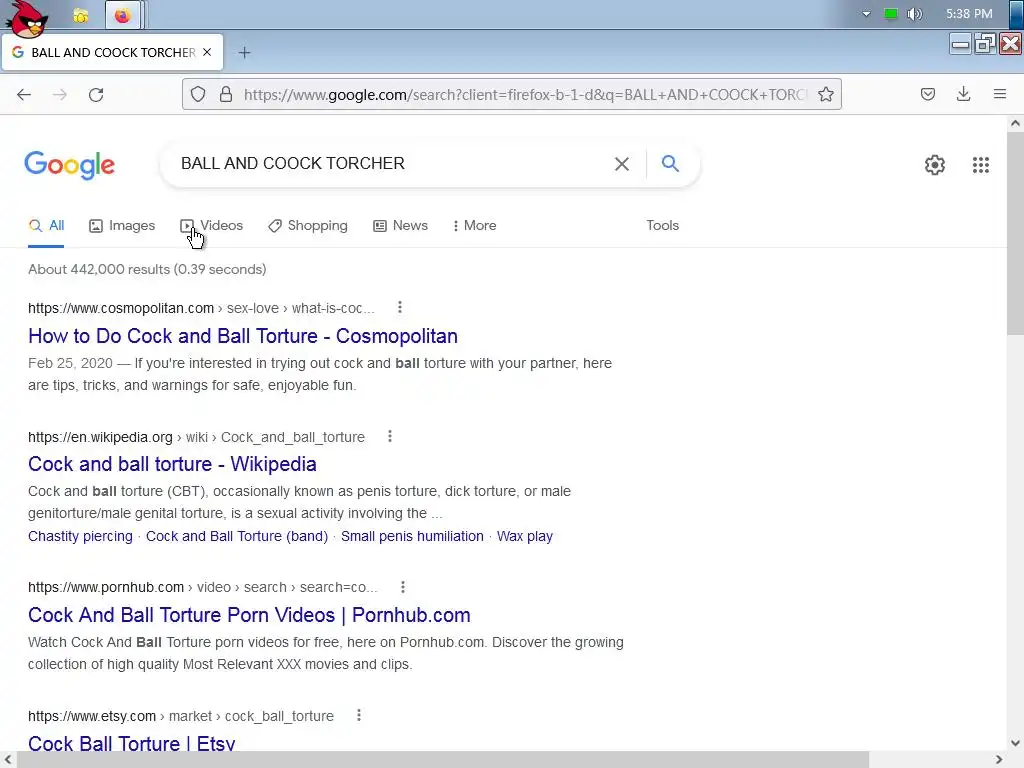1024x768 pixels.
Task: Follow the Small penis humiliation sitelink
Action: [x=412, y=536]
